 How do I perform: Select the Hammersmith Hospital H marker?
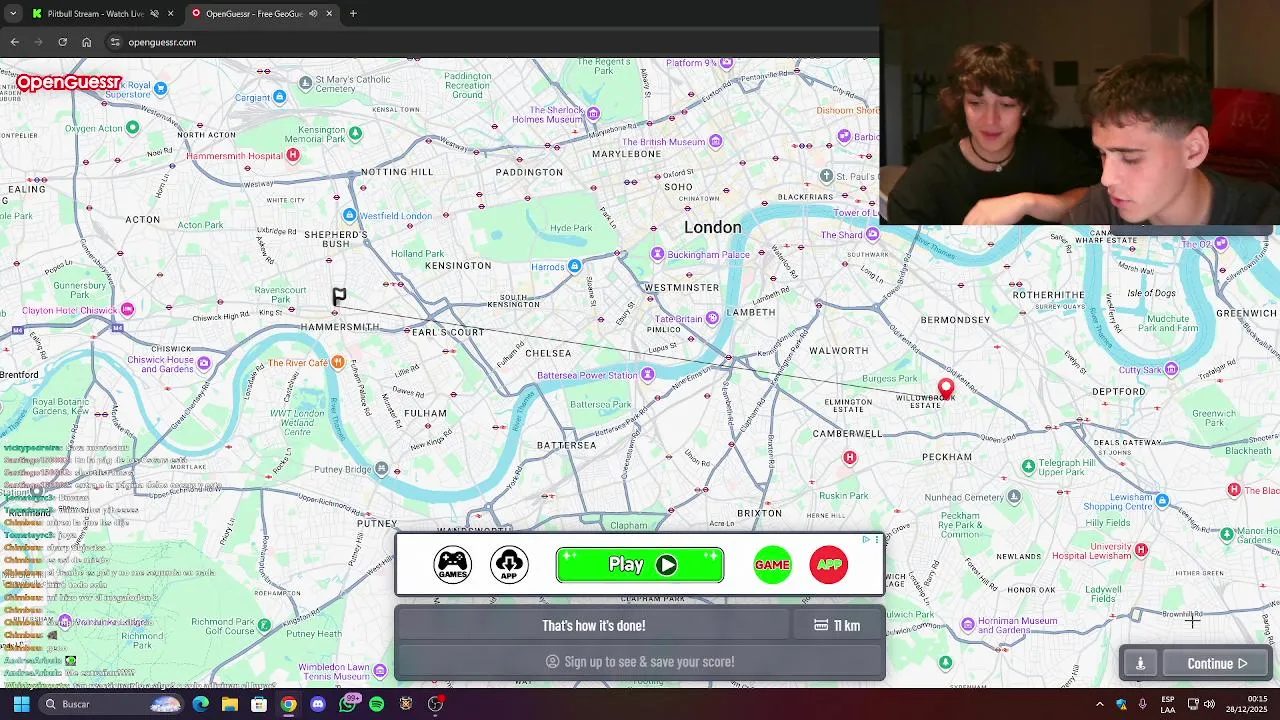292,155
